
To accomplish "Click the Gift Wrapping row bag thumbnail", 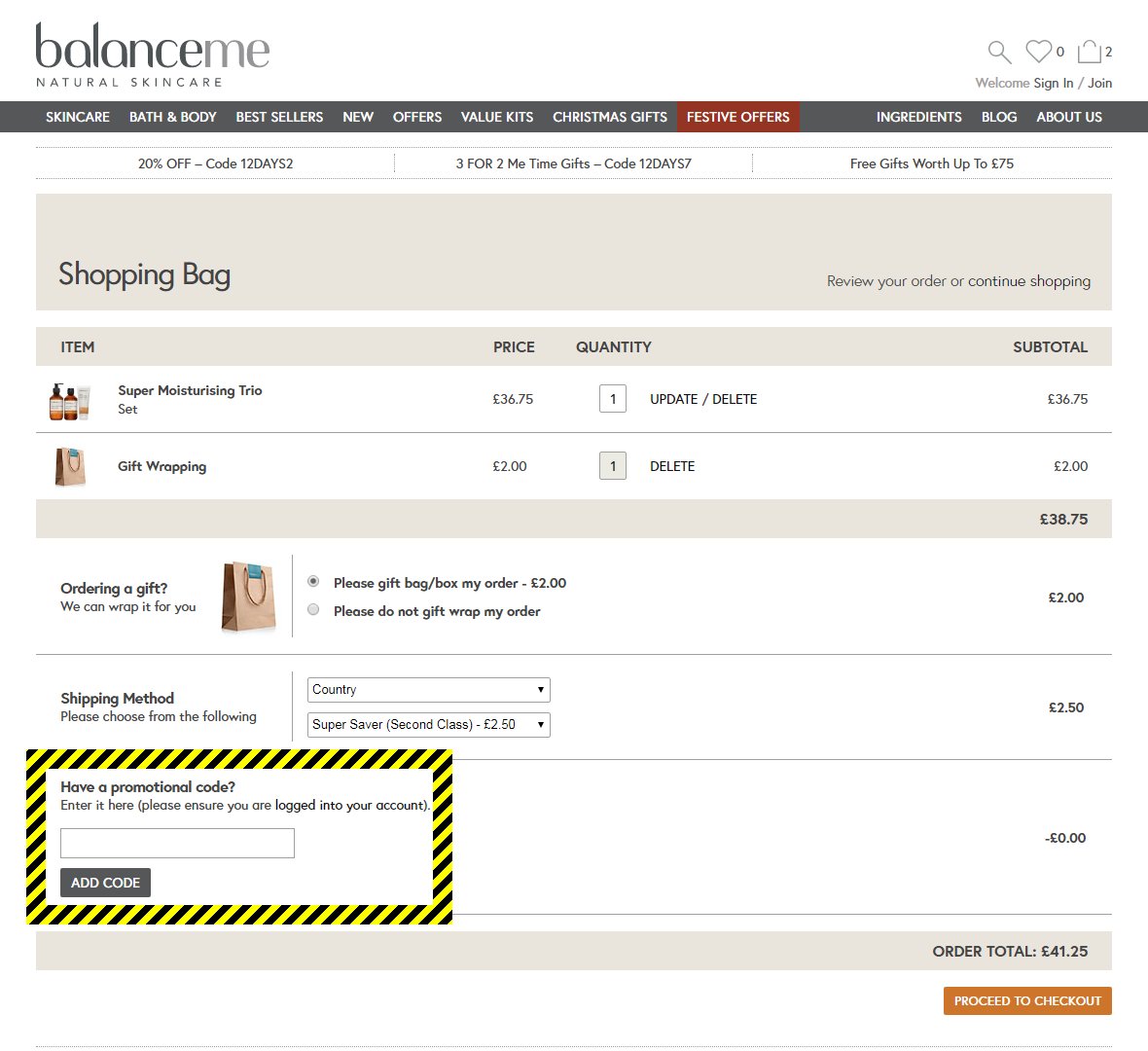I will [70, 466].
